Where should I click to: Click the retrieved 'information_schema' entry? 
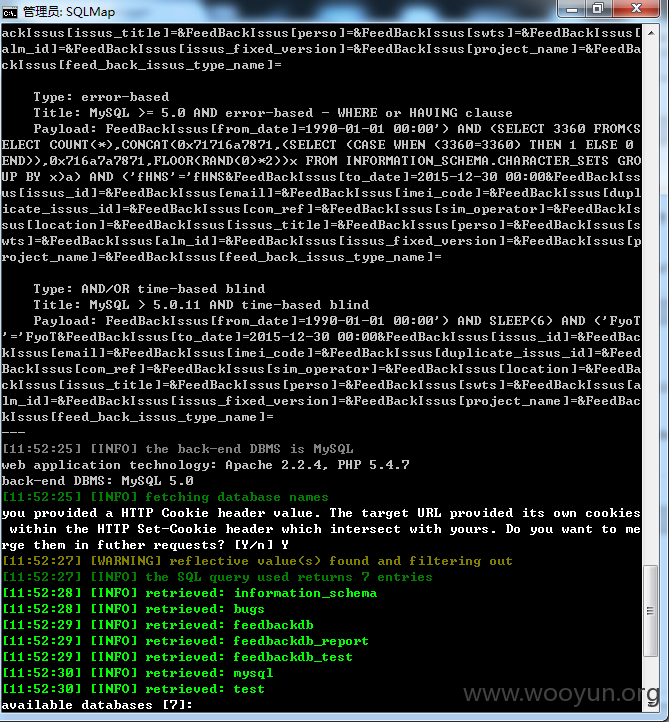tap(190, 593)
